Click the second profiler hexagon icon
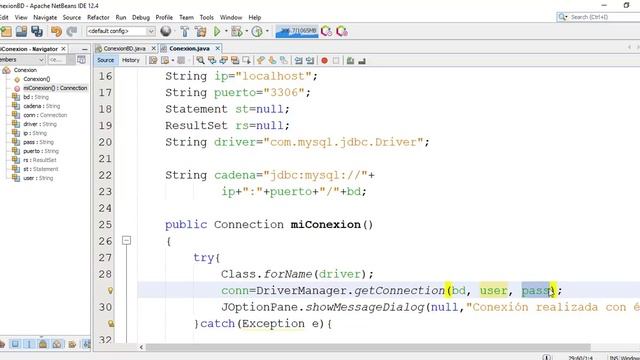Viewport: 640px width, 360px height. 342,31
